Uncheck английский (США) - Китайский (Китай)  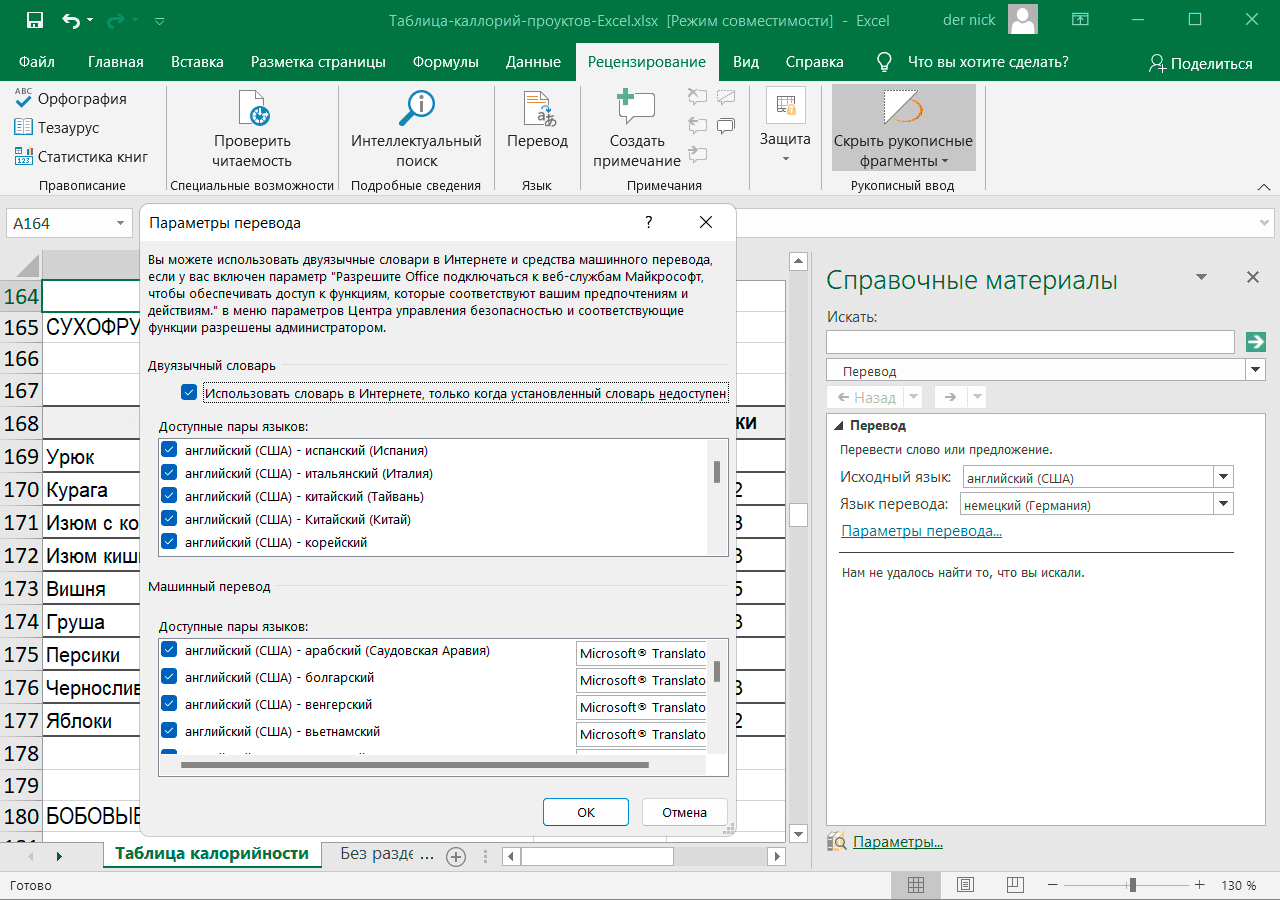169,519
